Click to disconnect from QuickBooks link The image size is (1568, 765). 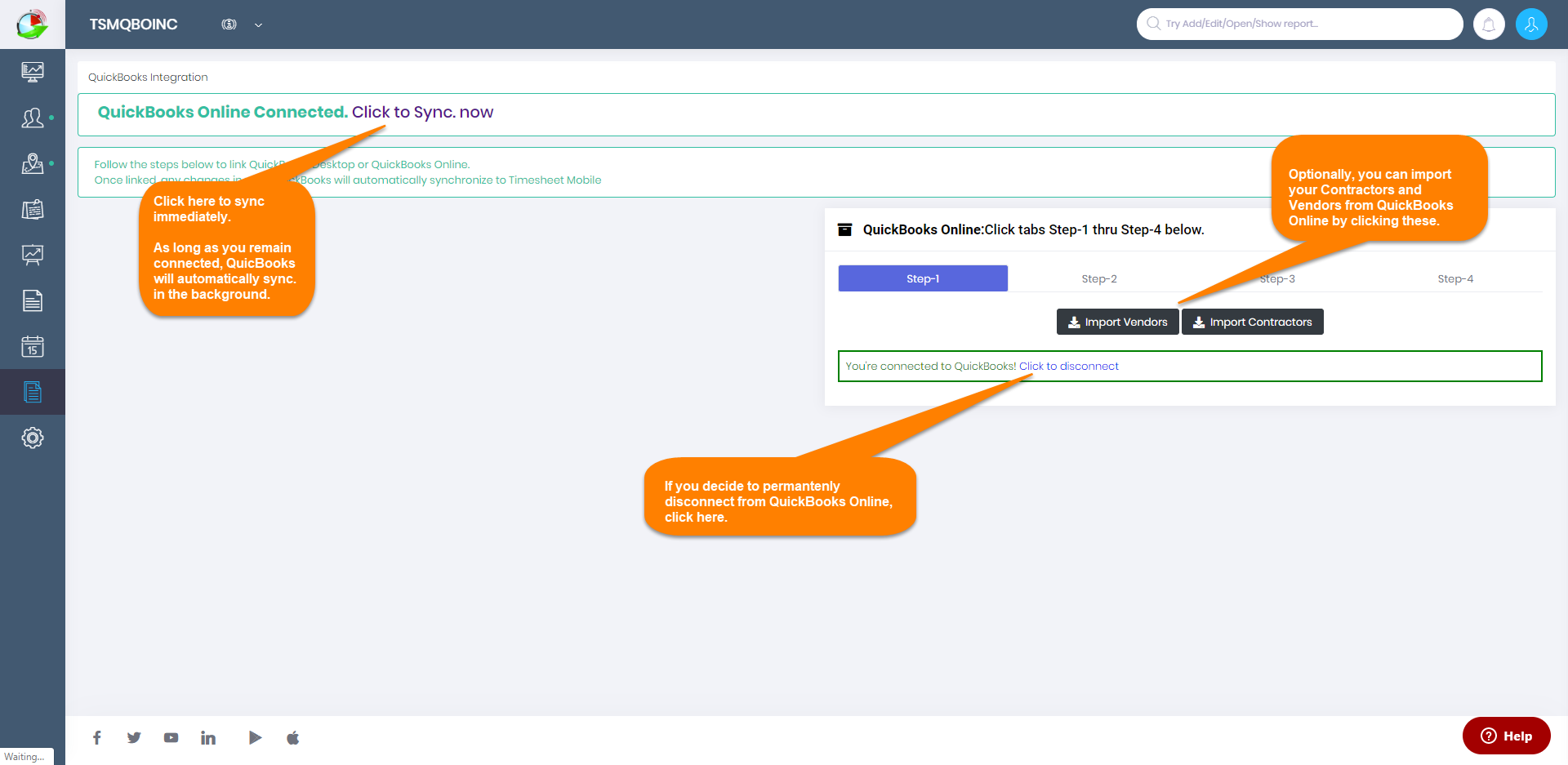coord(1068,366)
